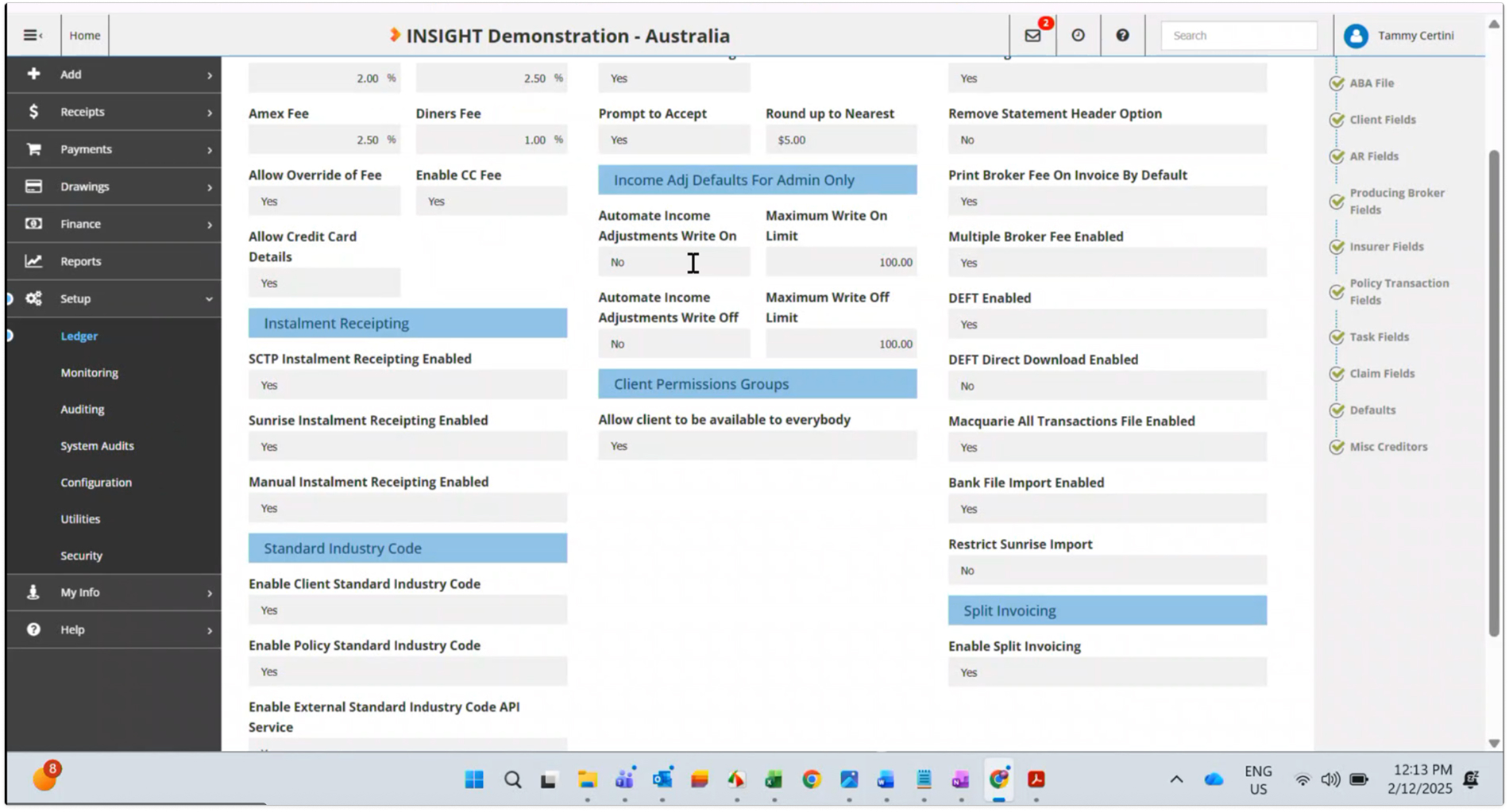Click the Reports chart icon

33,260
